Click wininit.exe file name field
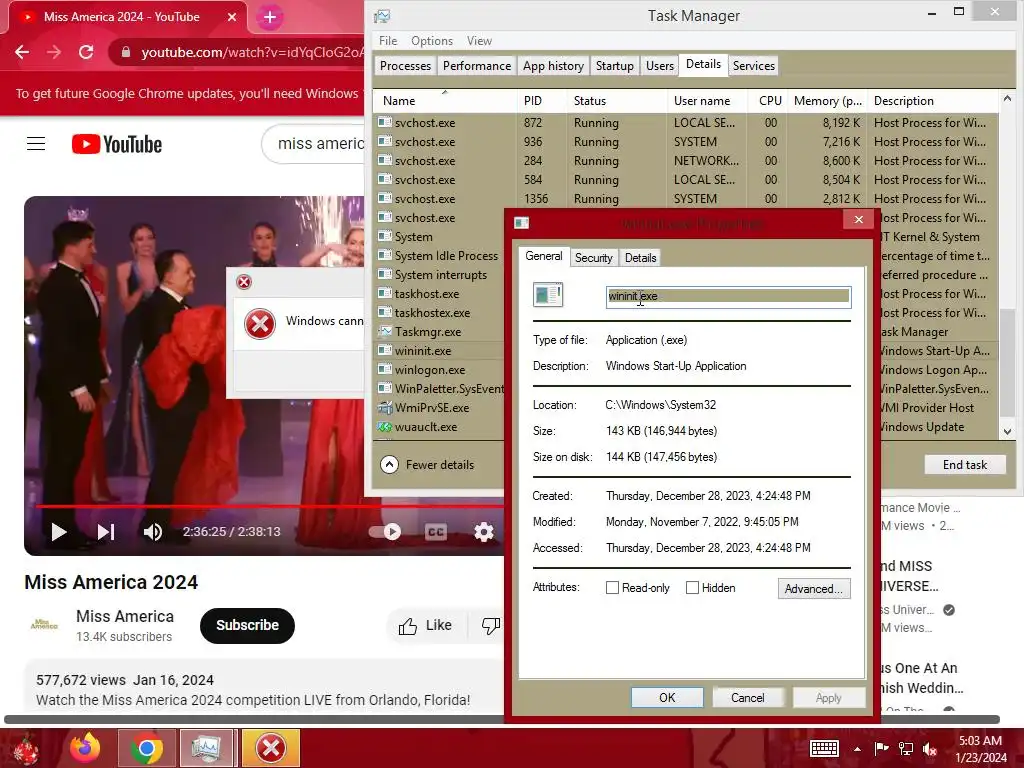The image size is (1024, 768). [x=728, y=296]
